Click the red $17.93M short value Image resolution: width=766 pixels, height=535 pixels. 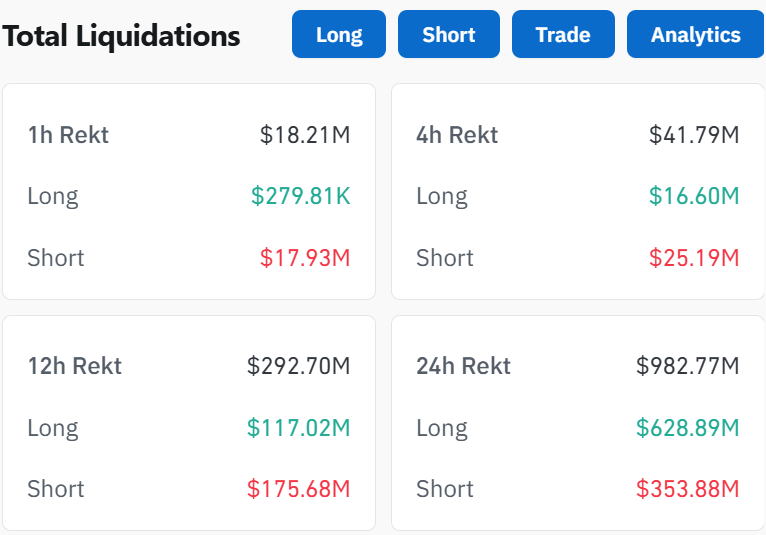tap(305, 258)
